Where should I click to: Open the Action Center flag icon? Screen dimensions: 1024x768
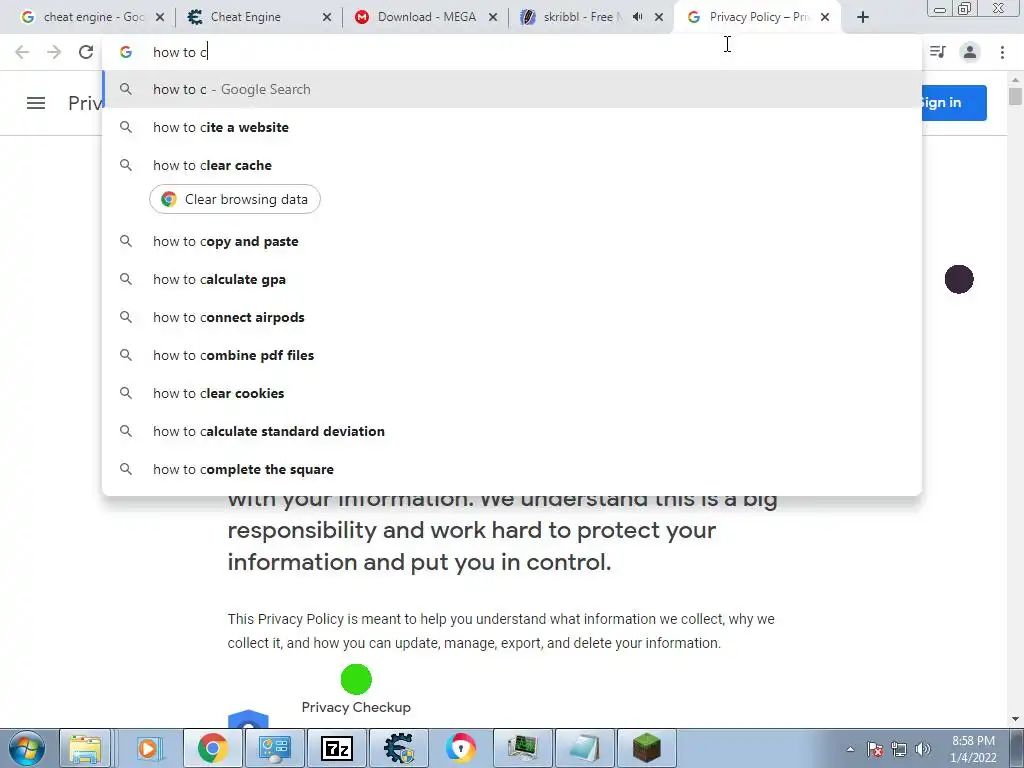(x=875, y=749)
